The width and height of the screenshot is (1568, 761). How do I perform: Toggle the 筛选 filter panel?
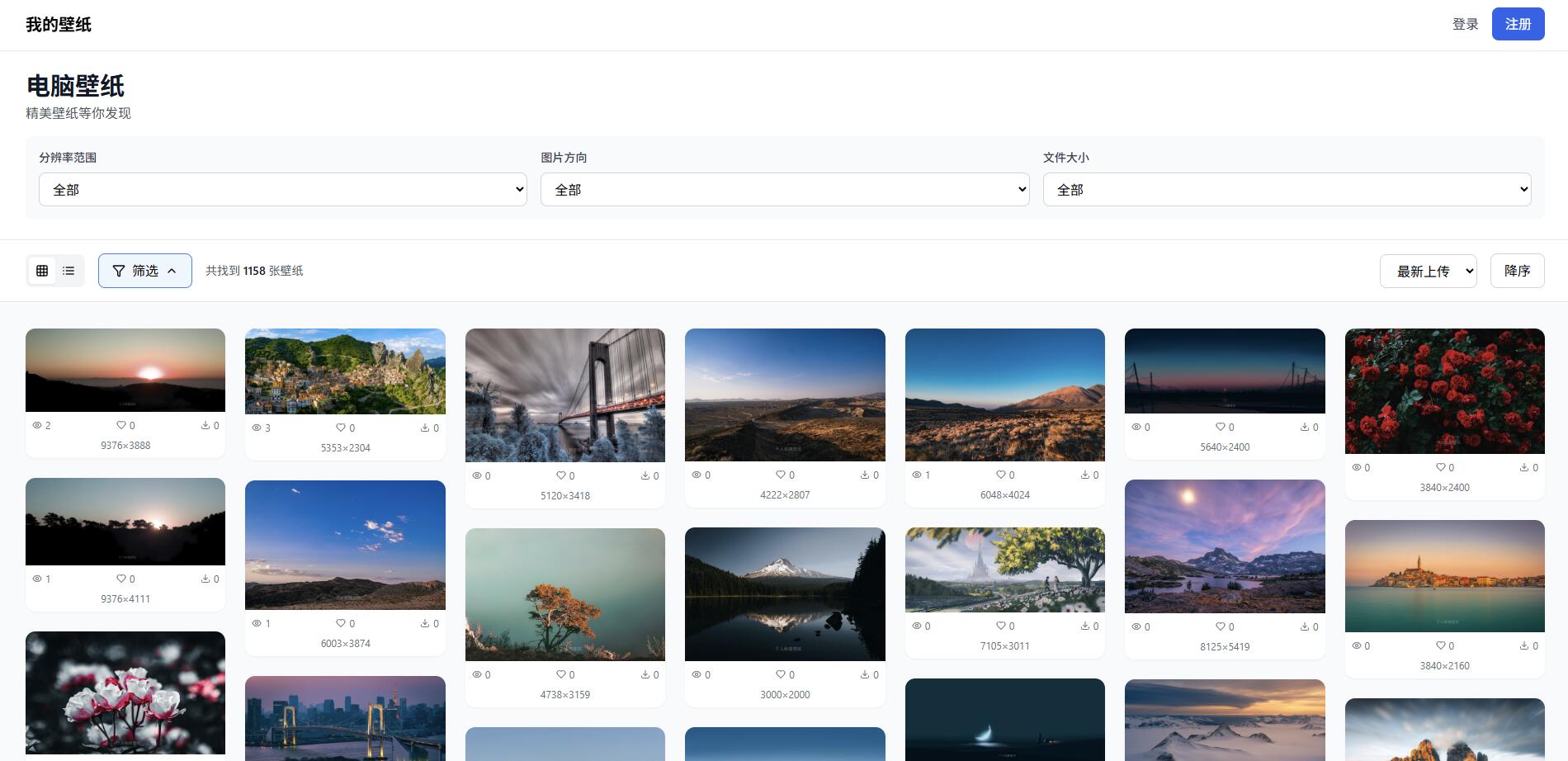(145, 271)
